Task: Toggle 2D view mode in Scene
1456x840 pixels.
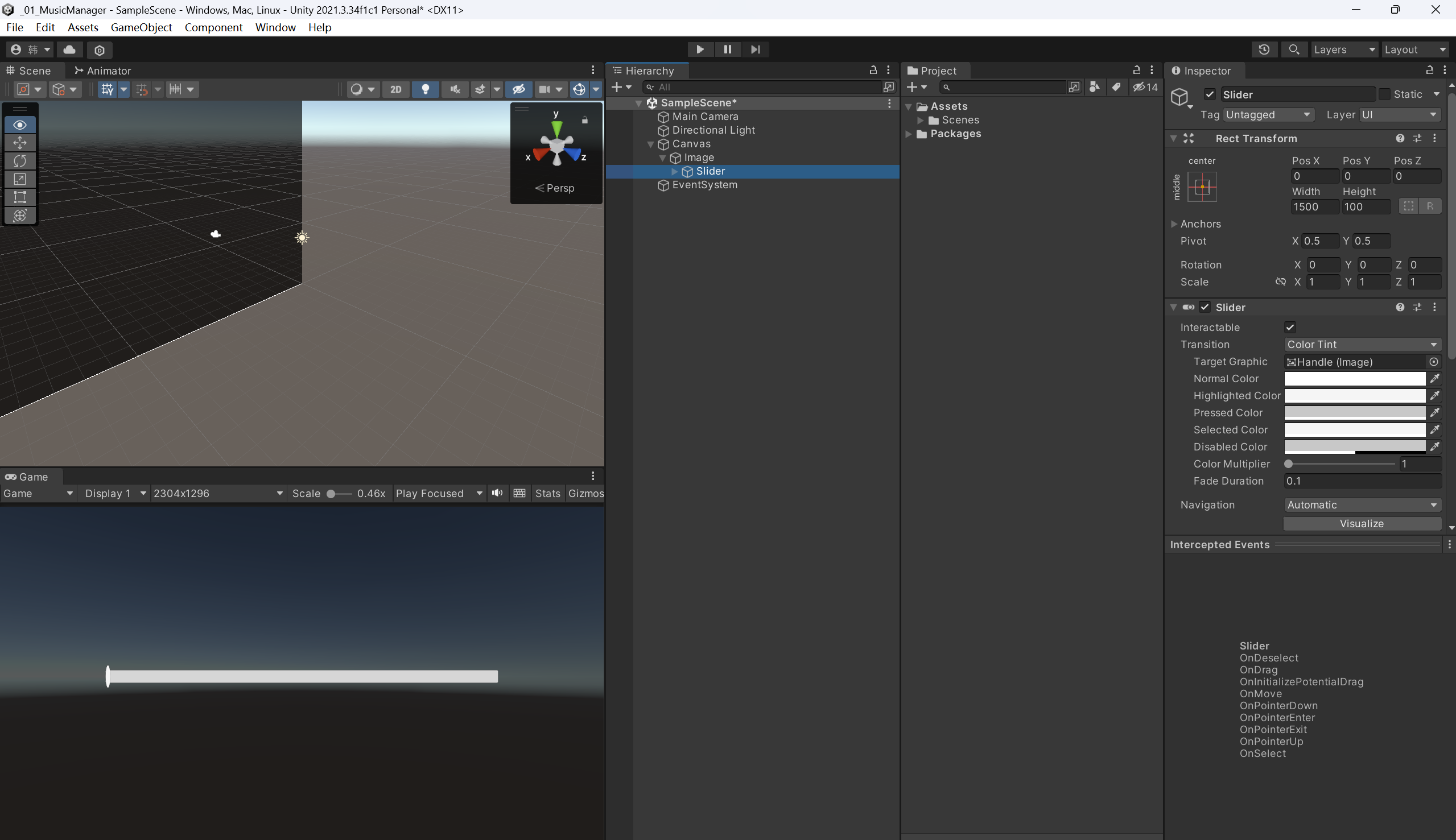Action: [x=396, y=89]
